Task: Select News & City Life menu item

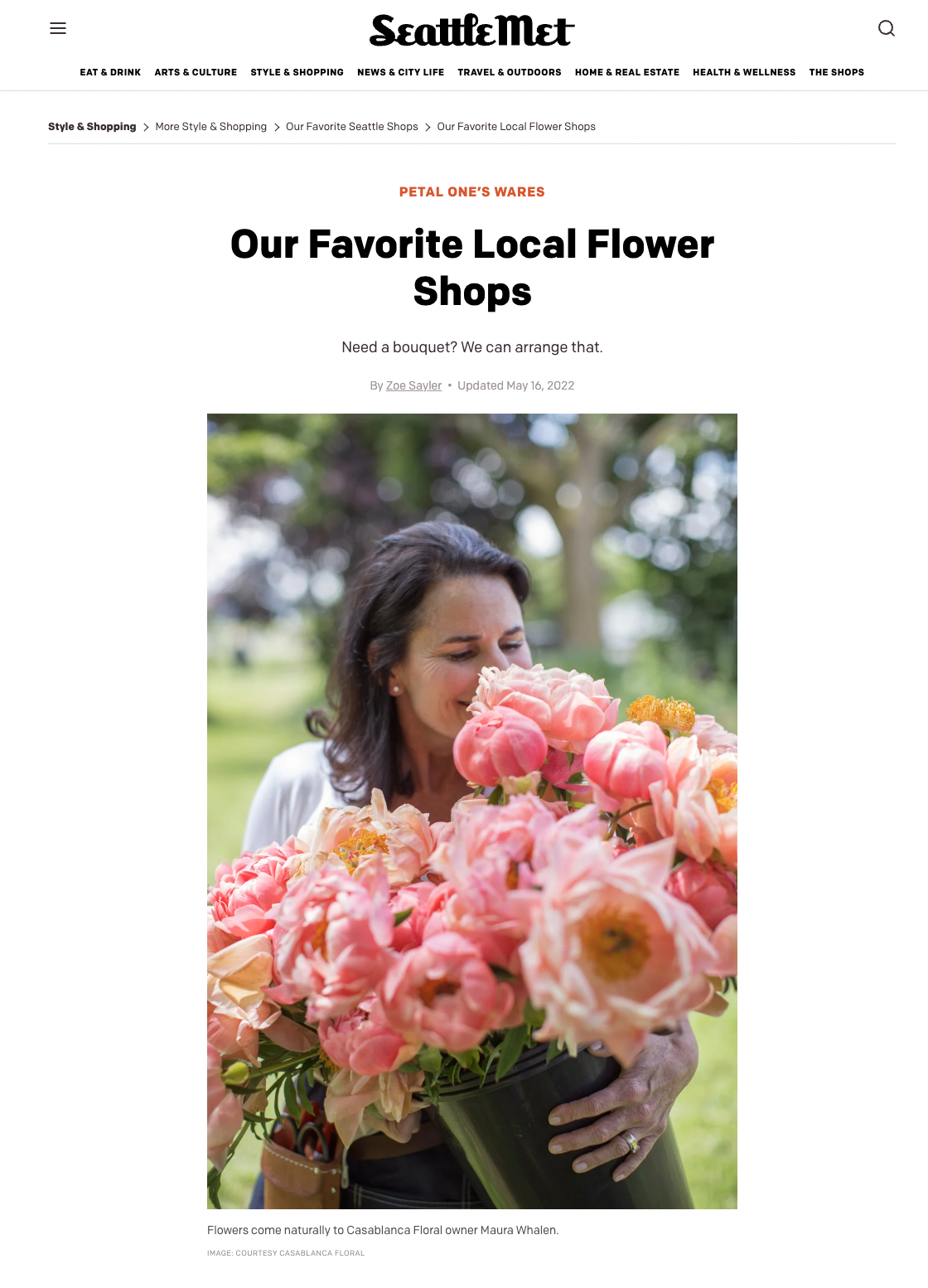Action: [400, 73]
